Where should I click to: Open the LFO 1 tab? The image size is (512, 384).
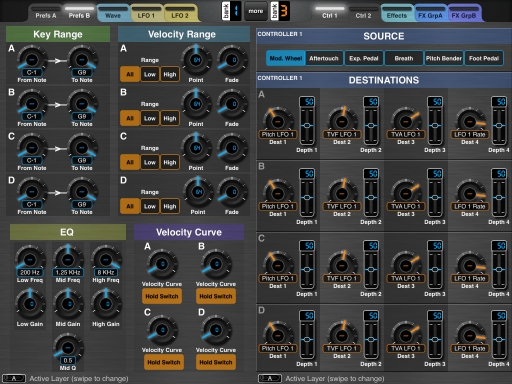[x=146, y=13]
